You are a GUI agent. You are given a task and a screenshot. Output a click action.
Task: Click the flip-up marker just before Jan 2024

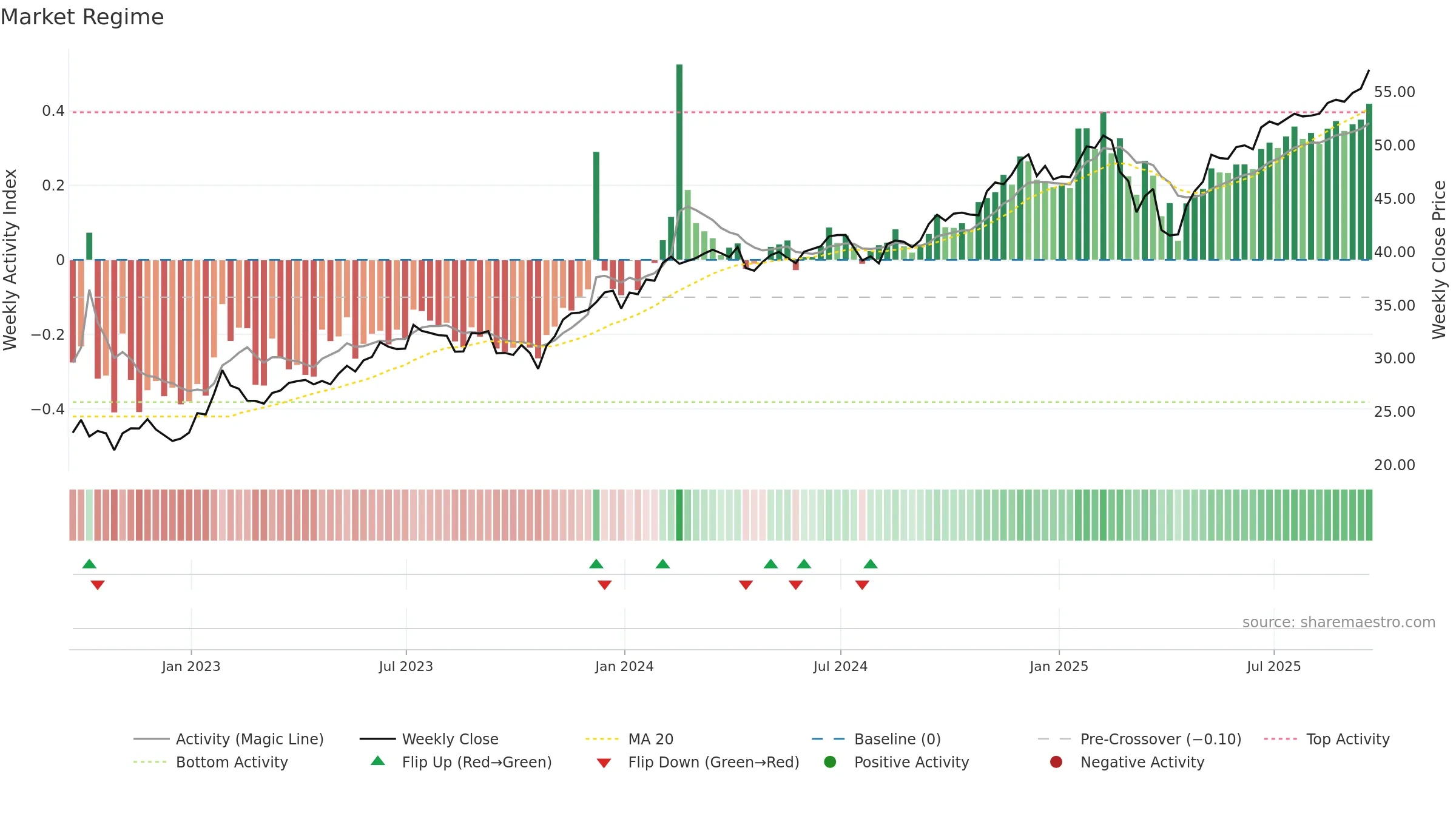(596, 564)
